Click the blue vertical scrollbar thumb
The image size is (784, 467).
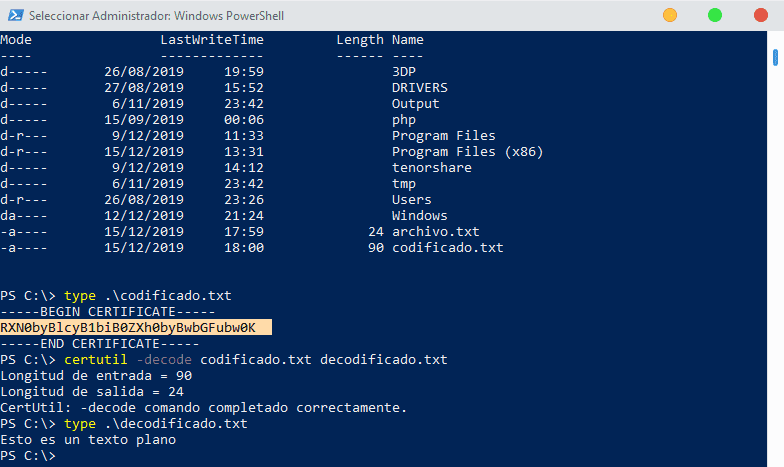click(x=777, y=56)
